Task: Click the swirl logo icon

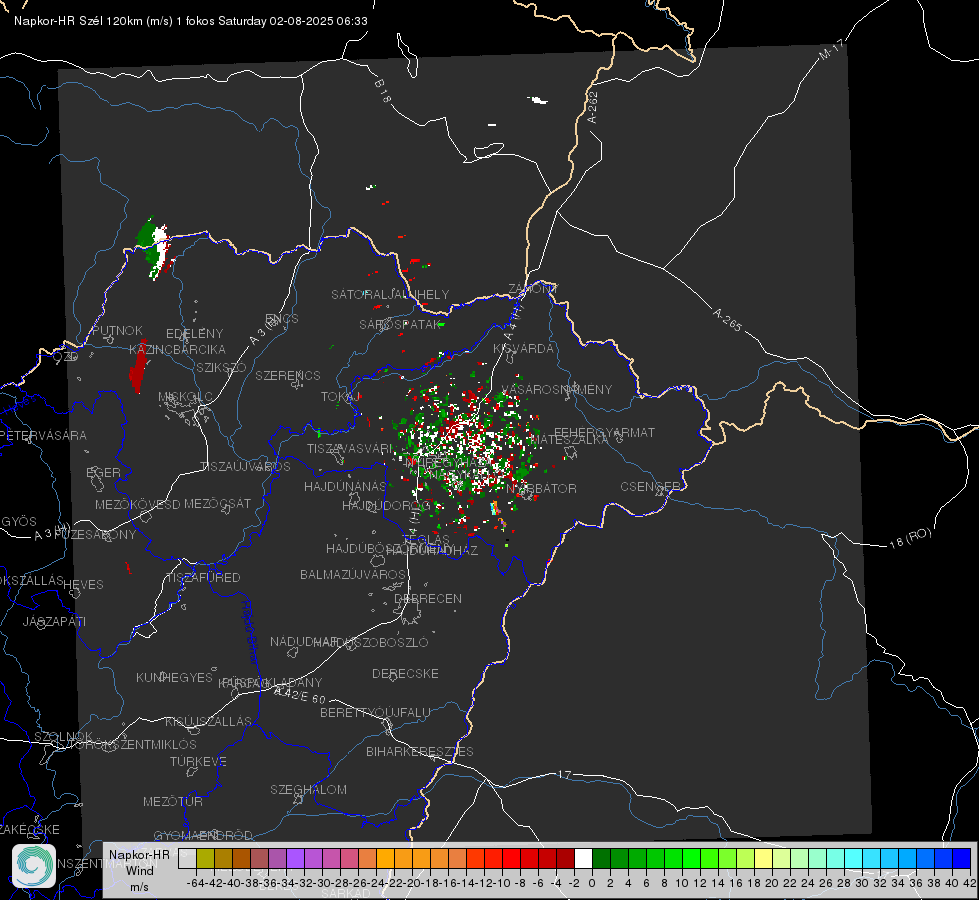Action: pos(34,866)
